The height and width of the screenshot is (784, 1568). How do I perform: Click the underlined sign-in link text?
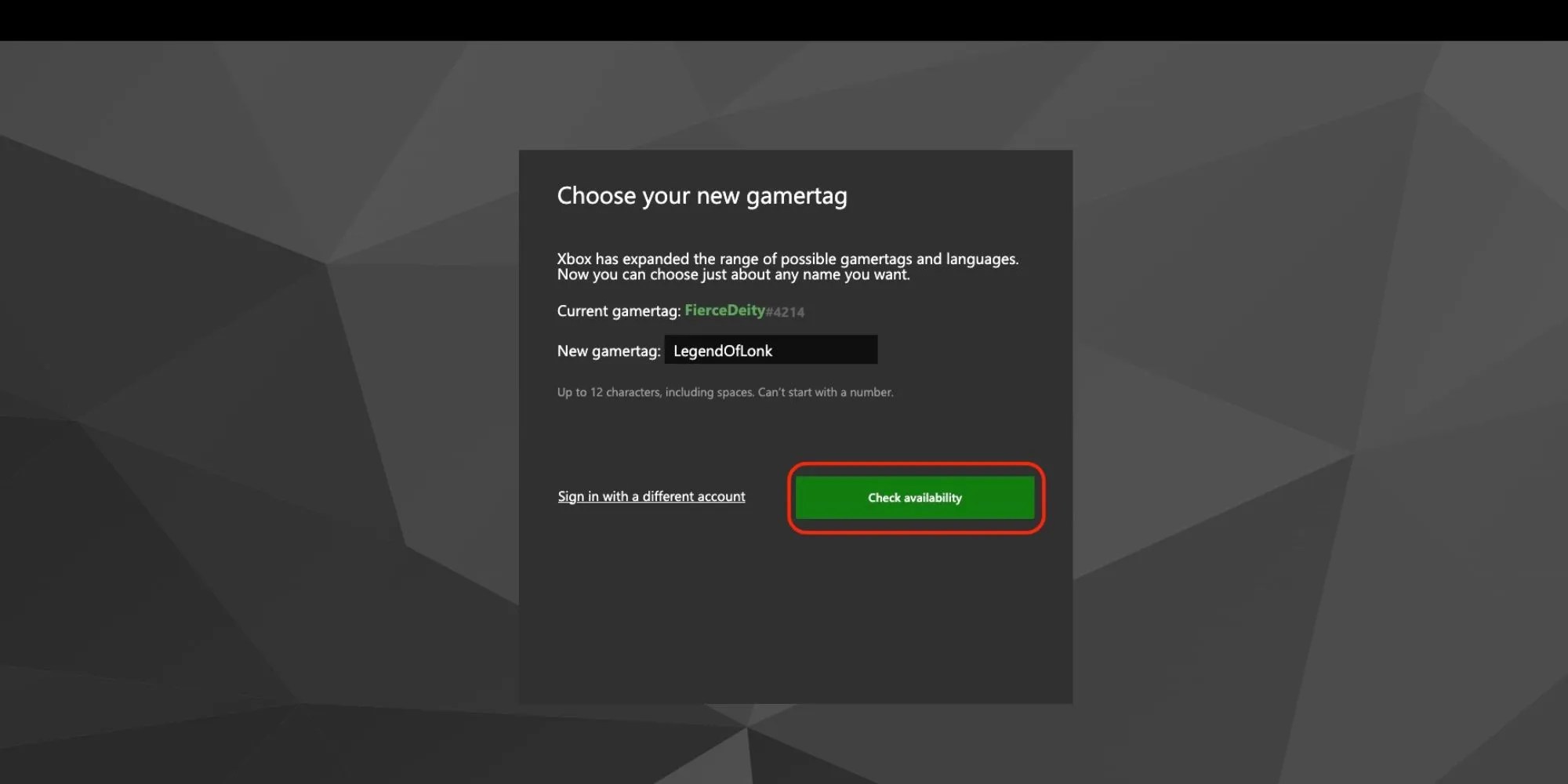click(651, 495)
